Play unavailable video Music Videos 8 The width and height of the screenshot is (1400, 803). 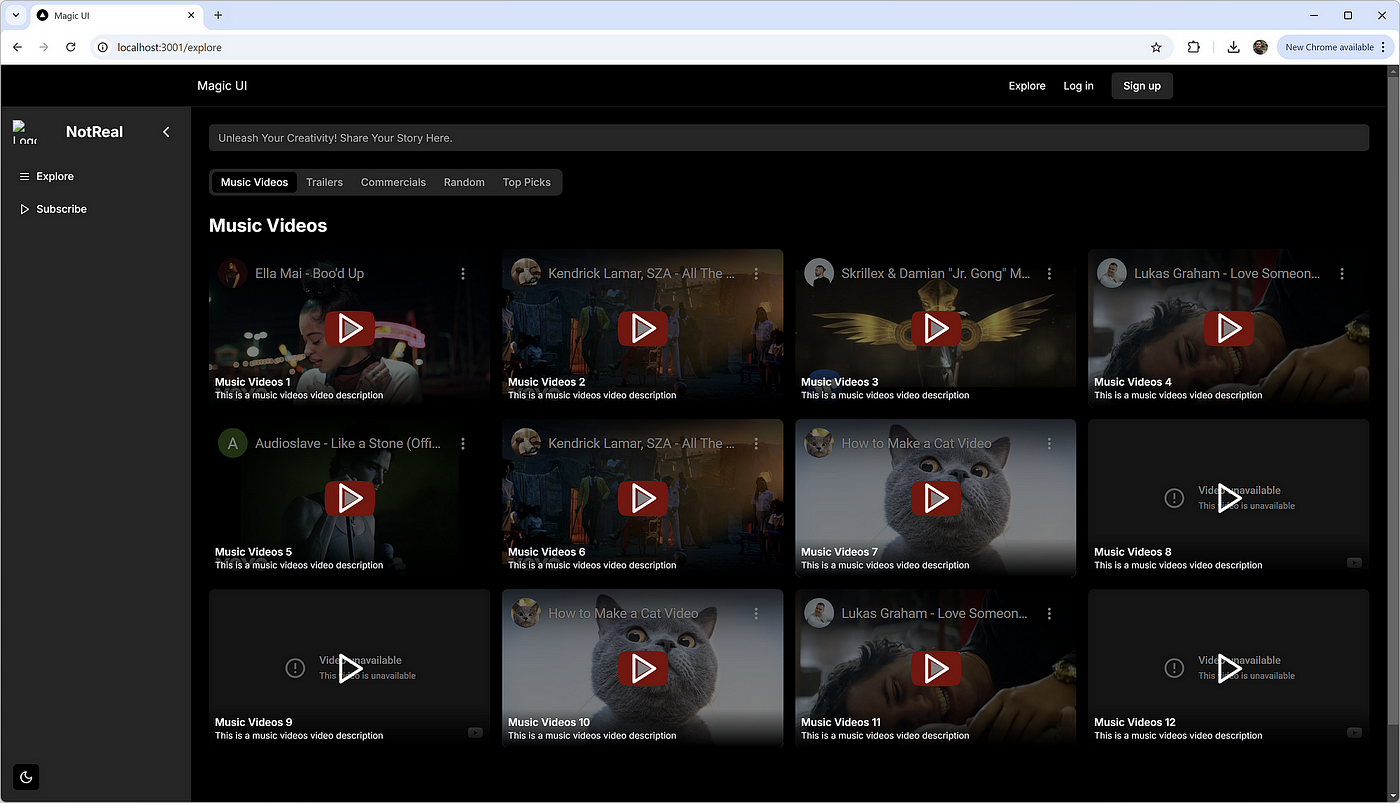click(x=1229, y=498)
